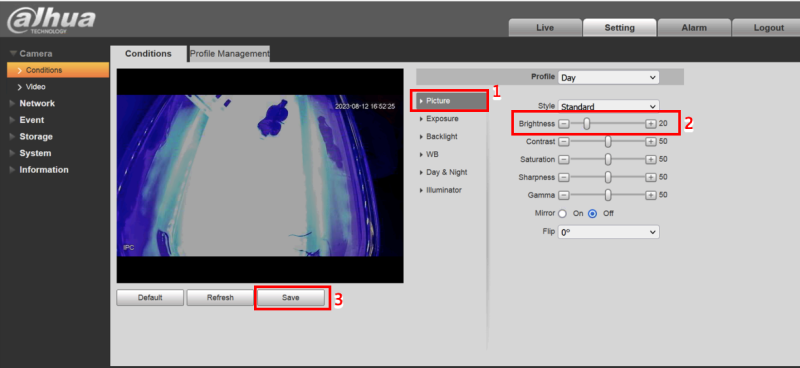The width and height of the screenshot is (800, 368).
Task: Open the Profile dropdown showing Day
Action: [608, 78]
